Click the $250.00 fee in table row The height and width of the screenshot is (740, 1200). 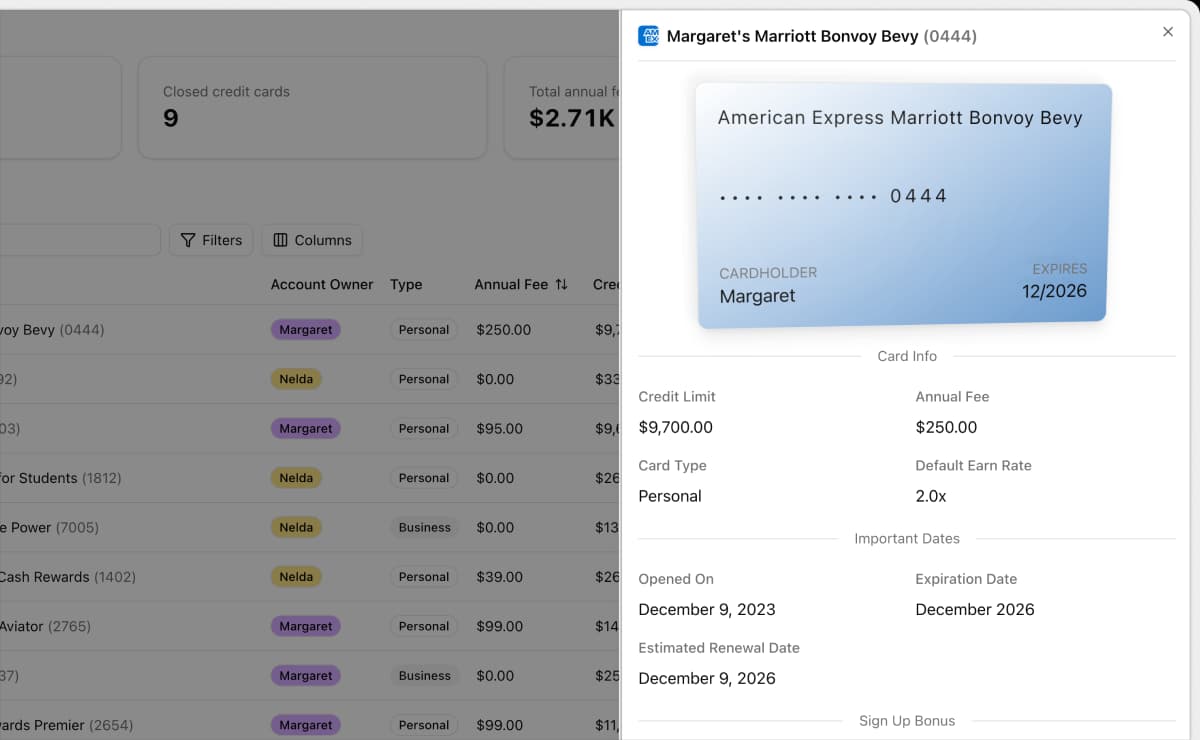pyautogui.click(x=504, y=329)
